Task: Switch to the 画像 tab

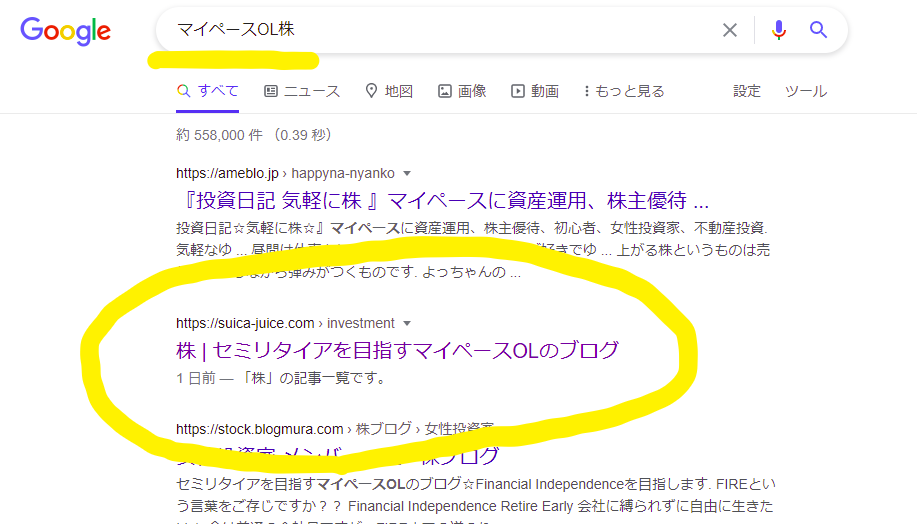Action: (462, 91)
